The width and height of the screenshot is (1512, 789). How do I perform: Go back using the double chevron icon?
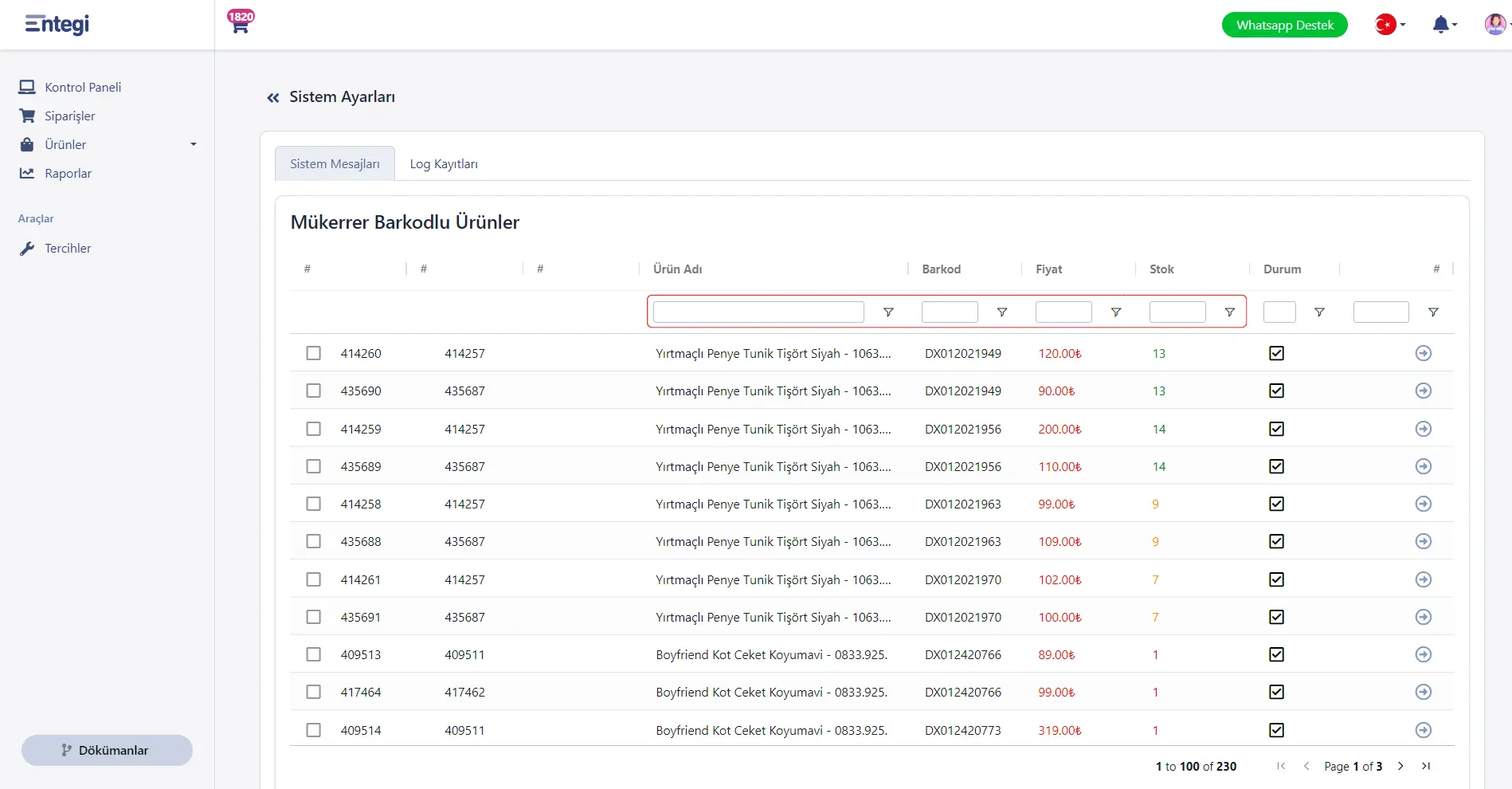pos(273,97)
